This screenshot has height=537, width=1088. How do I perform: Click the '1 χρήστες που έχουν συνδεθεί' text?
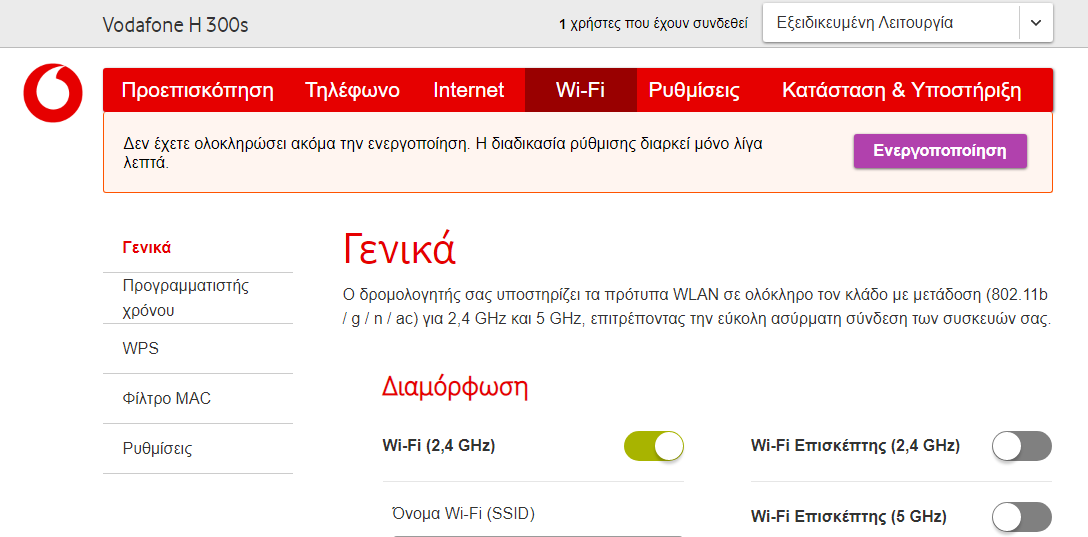point(654,24)
